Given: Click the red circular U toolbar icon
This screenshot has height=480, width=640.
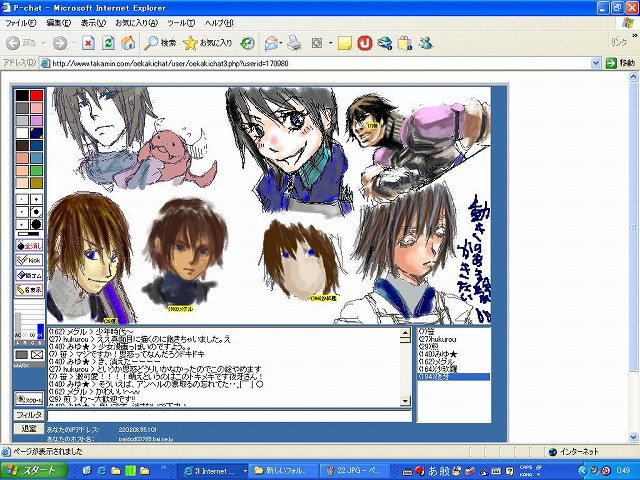Looking at the screenshot, I should tap(365, 43).
